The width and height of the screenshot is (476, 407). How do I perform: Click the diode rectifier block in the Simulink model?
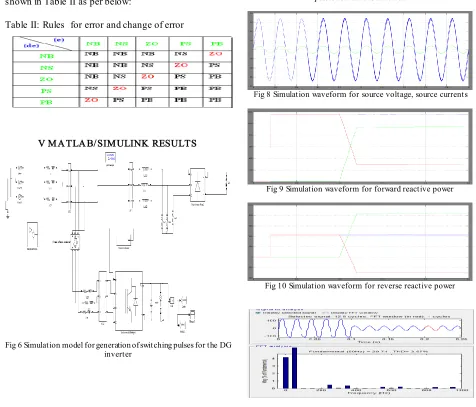[x=197, y=185]
